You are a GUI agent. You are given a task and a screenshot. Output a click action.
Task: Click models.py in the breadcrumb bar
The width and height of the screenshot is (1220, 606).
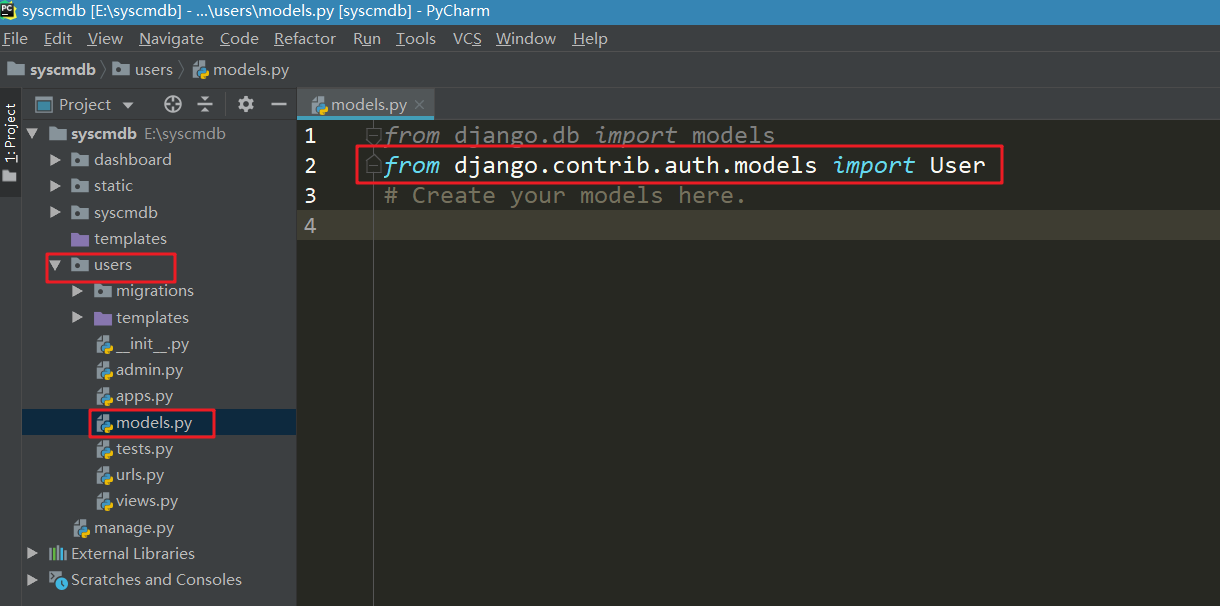(x=241, y=70)
